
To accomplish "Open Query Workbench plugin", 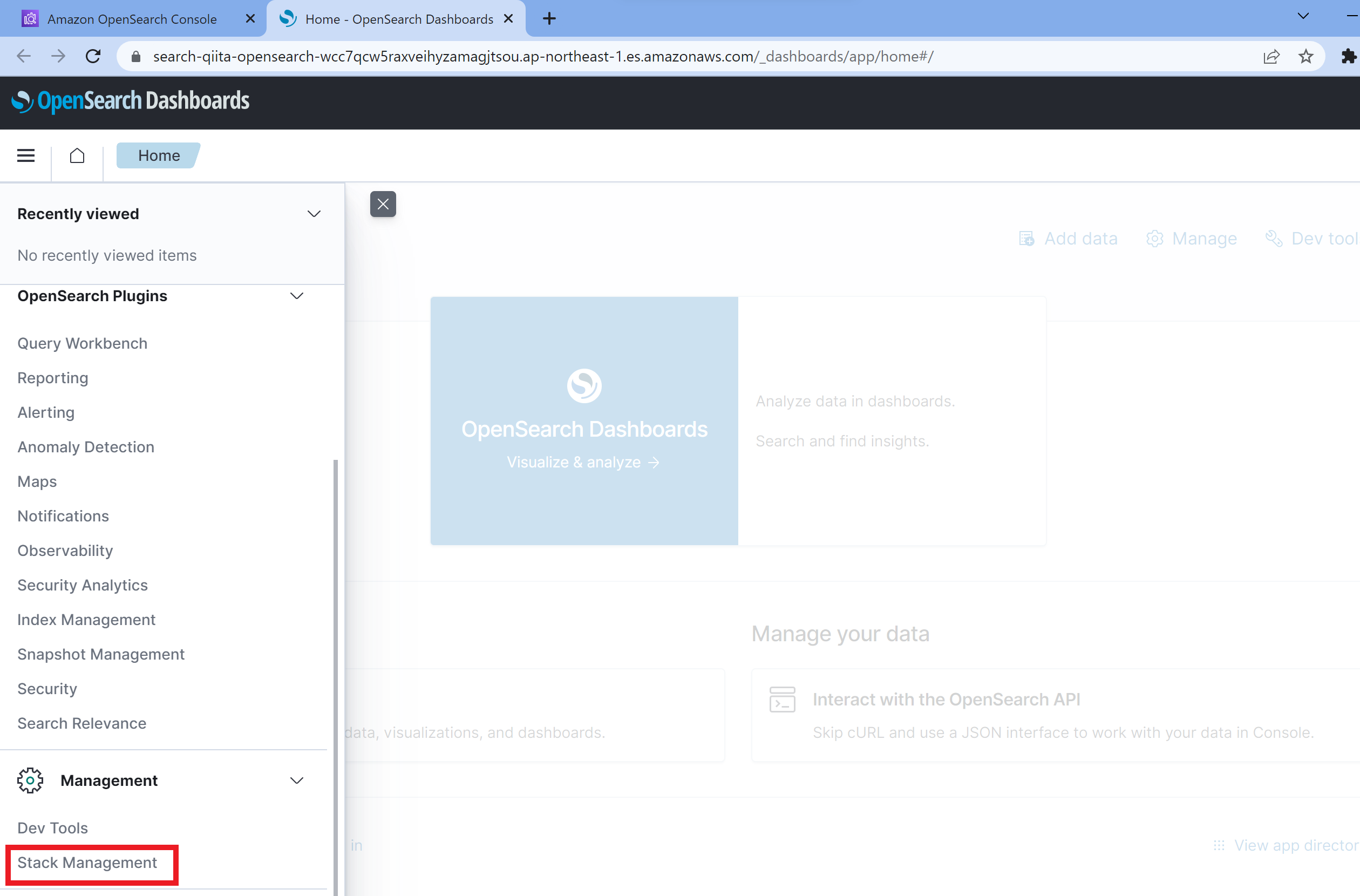I will coord(82,343).
